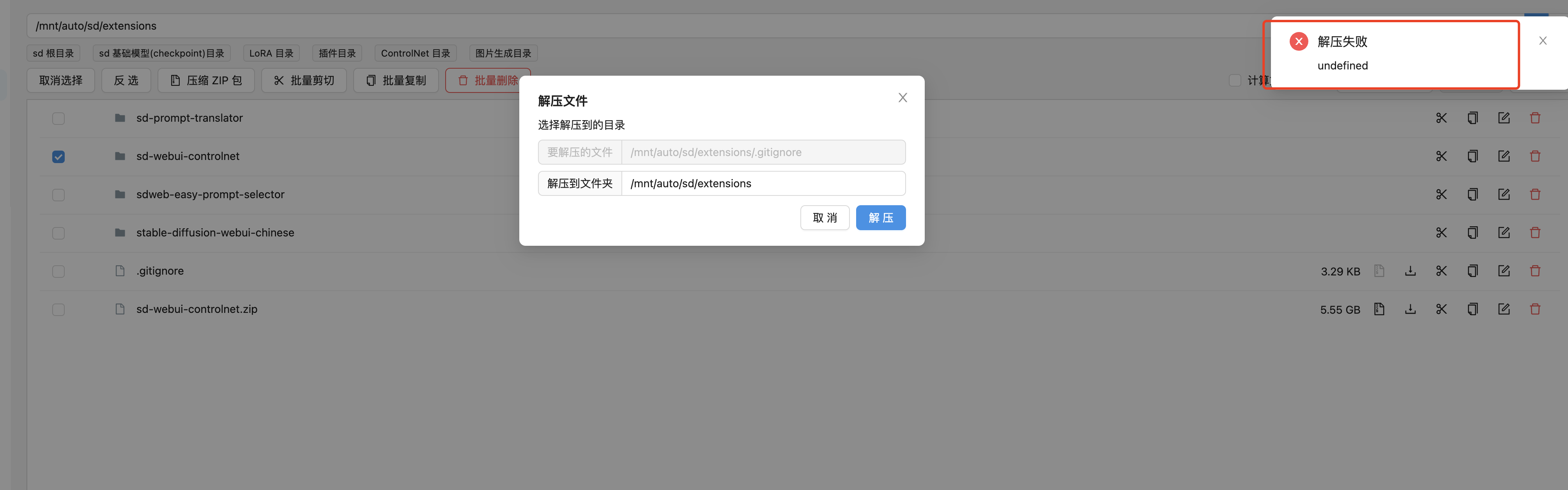The image size is (1568, 490).
Task: Go to the ControlNet 目录 shortcut
Action: click(x=415, y=53)
